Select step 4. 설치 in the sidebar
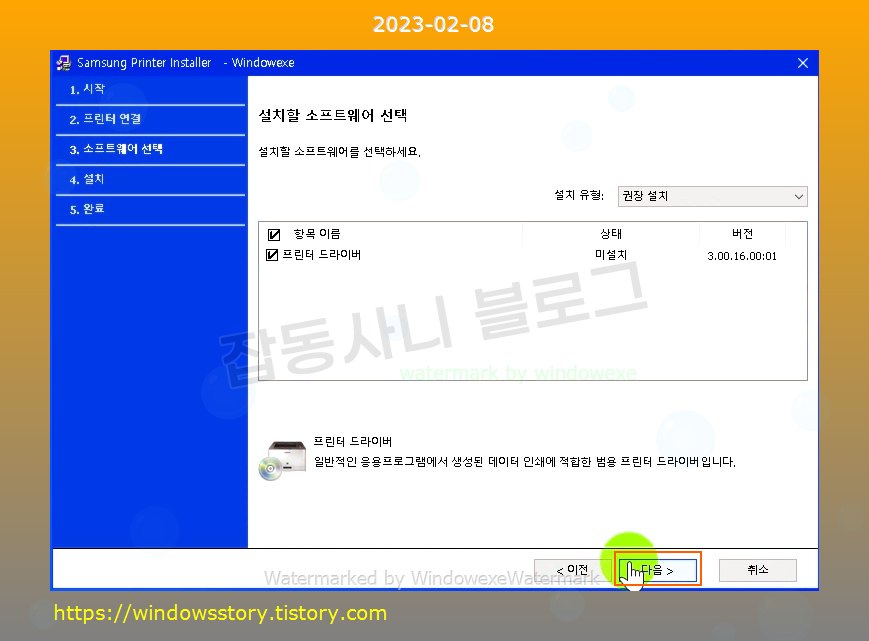 86,179
